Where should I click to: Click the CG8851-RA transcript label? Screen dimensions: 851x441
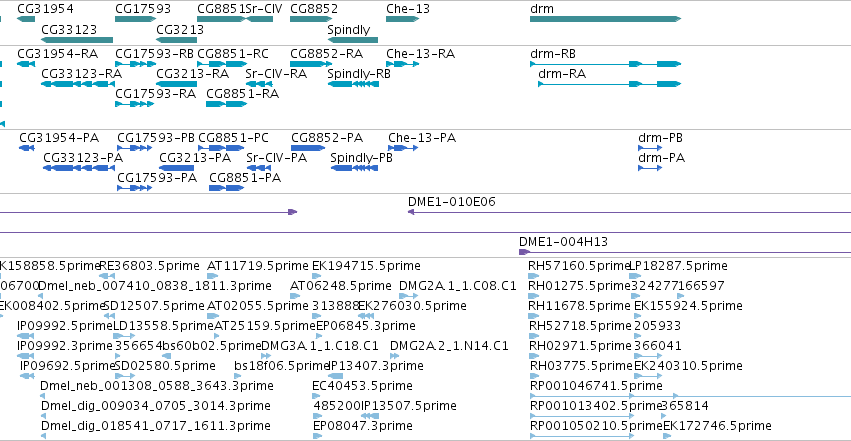tap(242, 94)
